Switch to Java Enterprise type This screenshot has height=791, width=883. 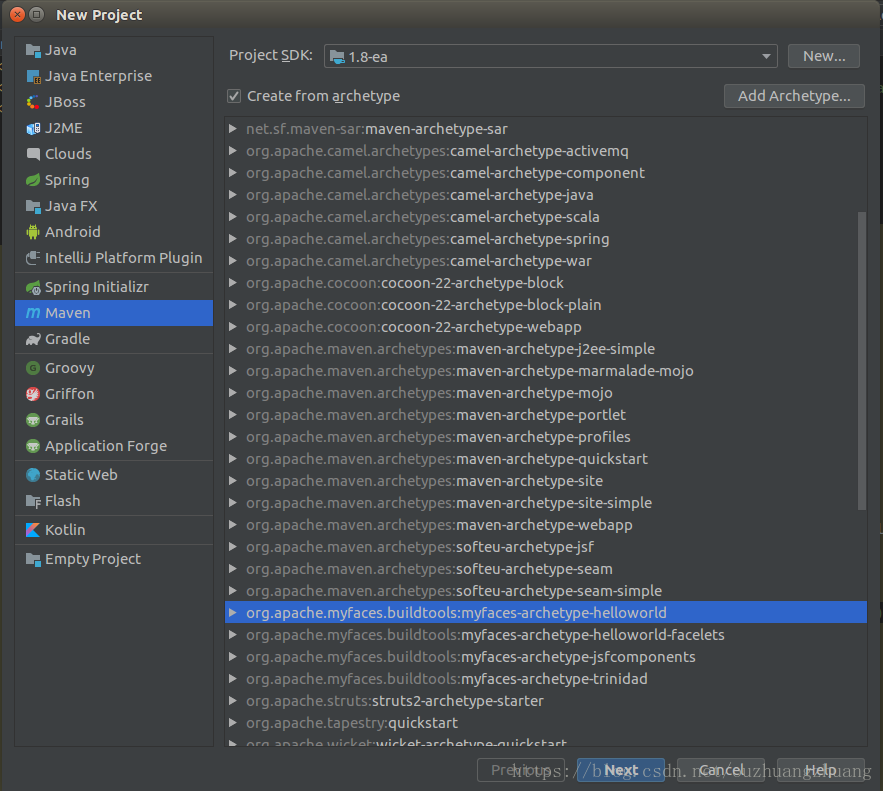coord(114,77)
